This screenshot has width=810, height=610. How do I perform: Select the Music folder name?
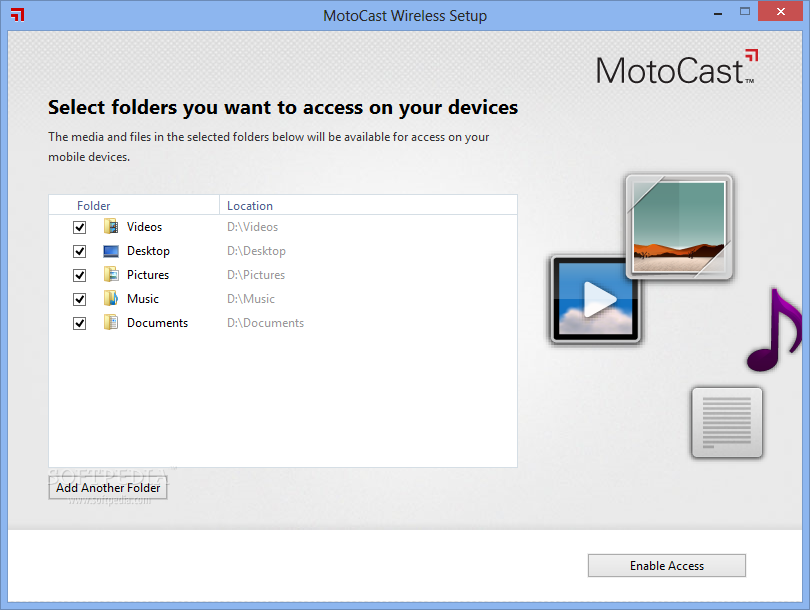[143, 299]
